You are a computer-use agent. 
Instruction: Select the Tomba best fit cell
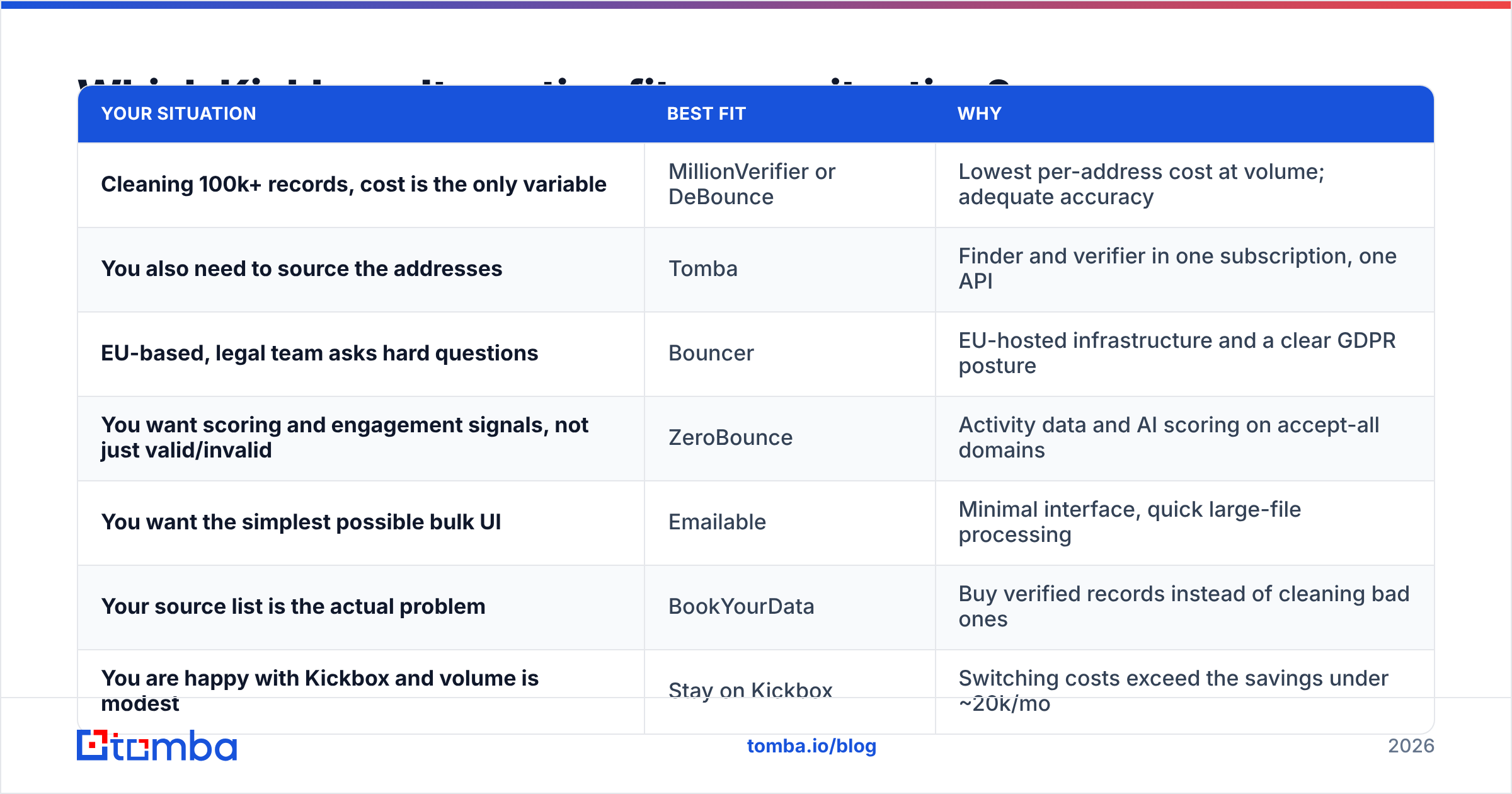click(x=790, y=269)
